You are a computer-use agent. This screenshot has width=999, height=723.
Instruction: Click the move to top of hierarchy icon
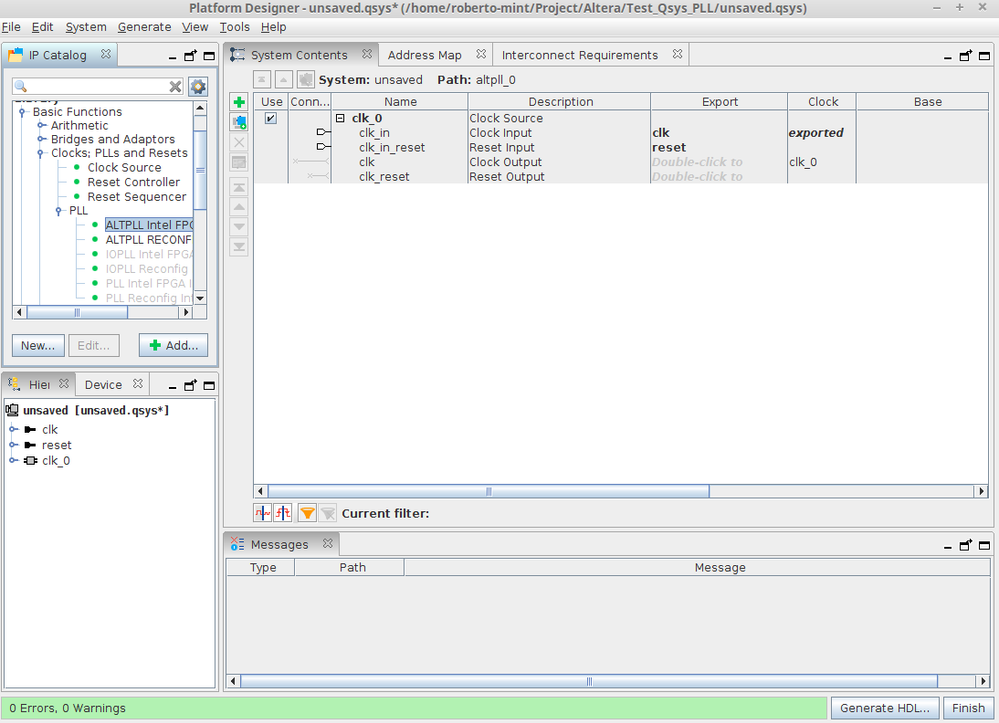pos(262,80)
